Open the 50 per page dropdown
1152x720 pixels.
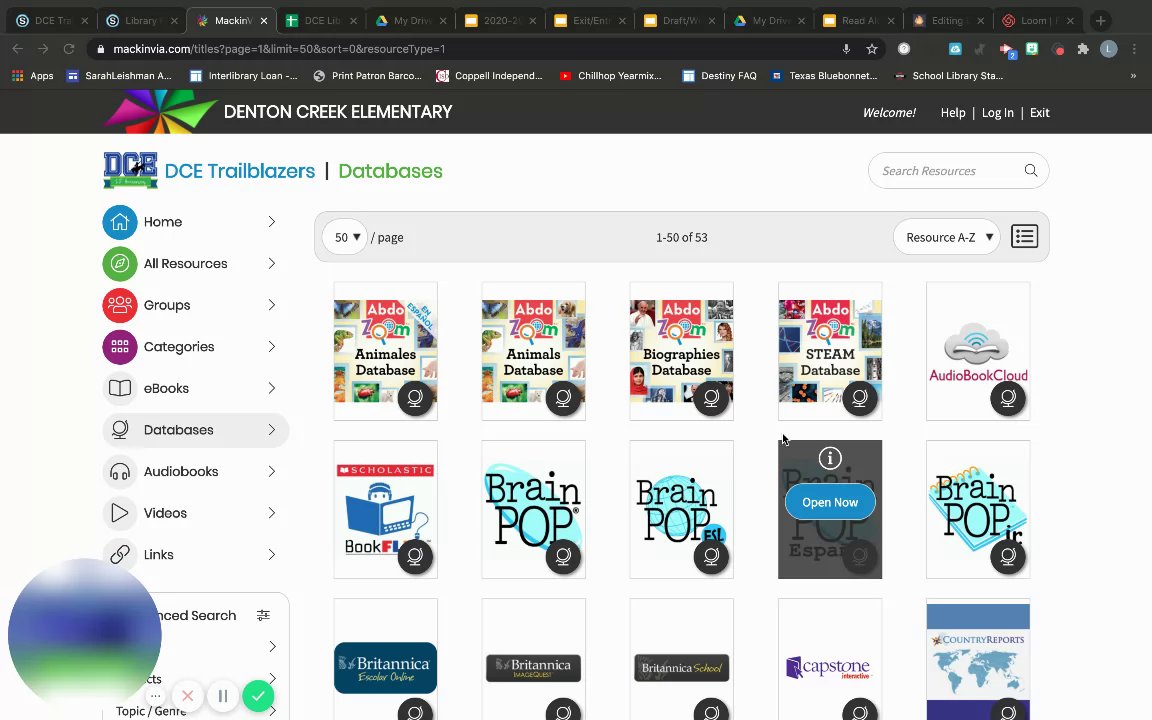345,237
